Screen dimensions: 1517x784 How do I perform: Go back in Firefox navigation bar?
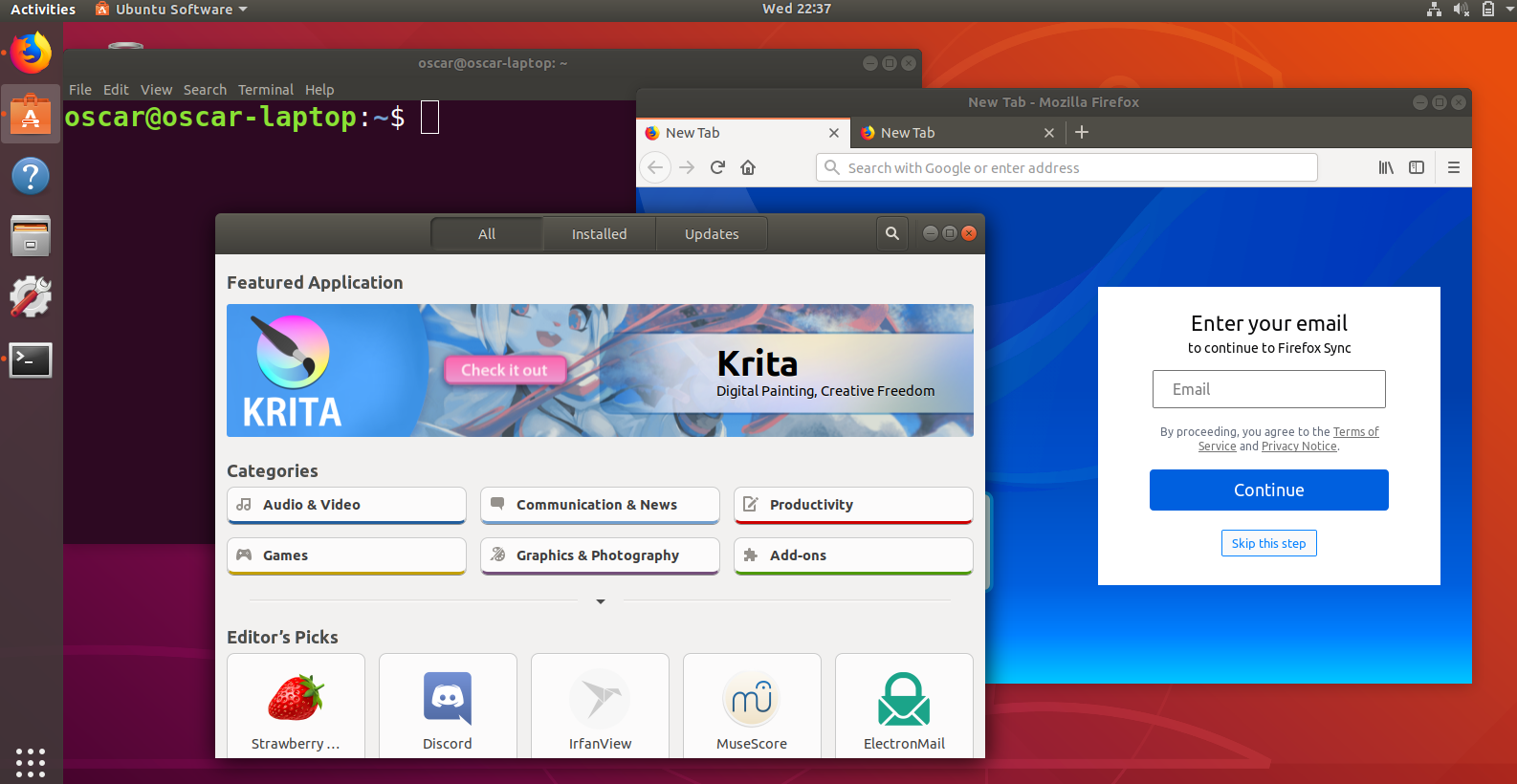(655, 167)
